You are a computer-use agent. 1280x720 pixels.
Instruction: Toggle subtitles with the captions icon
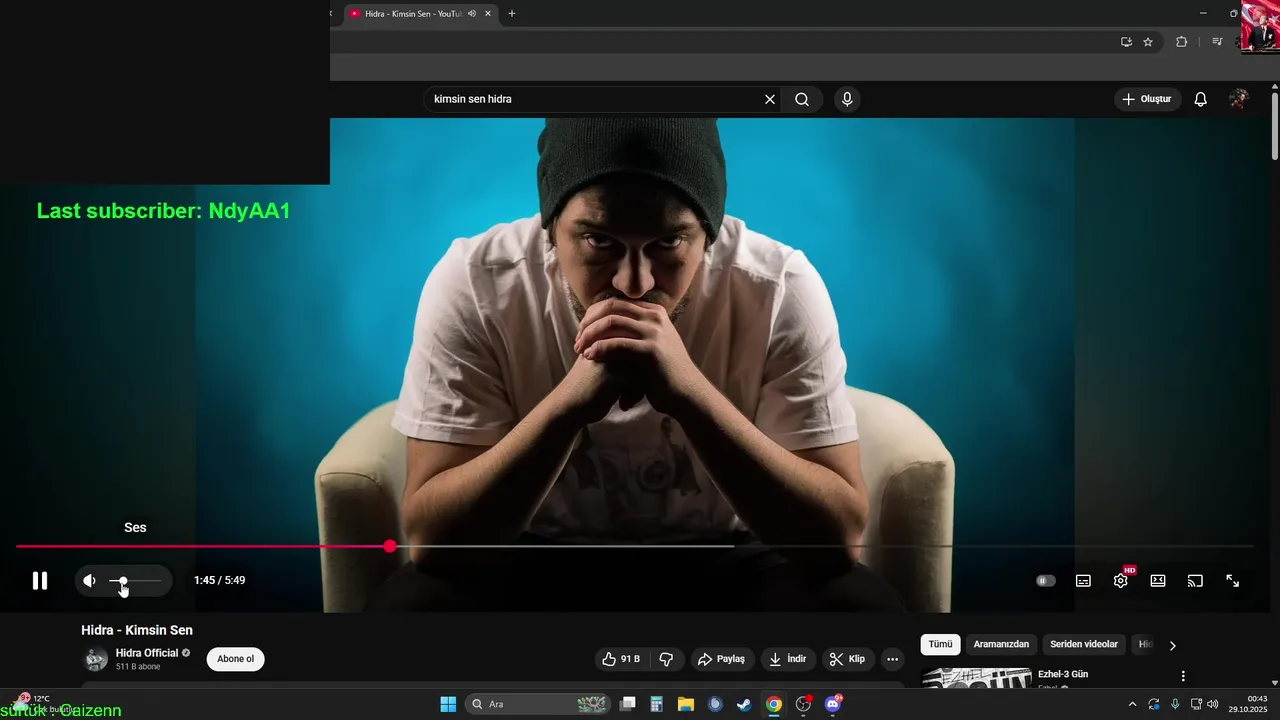(x=1083, y=581)
